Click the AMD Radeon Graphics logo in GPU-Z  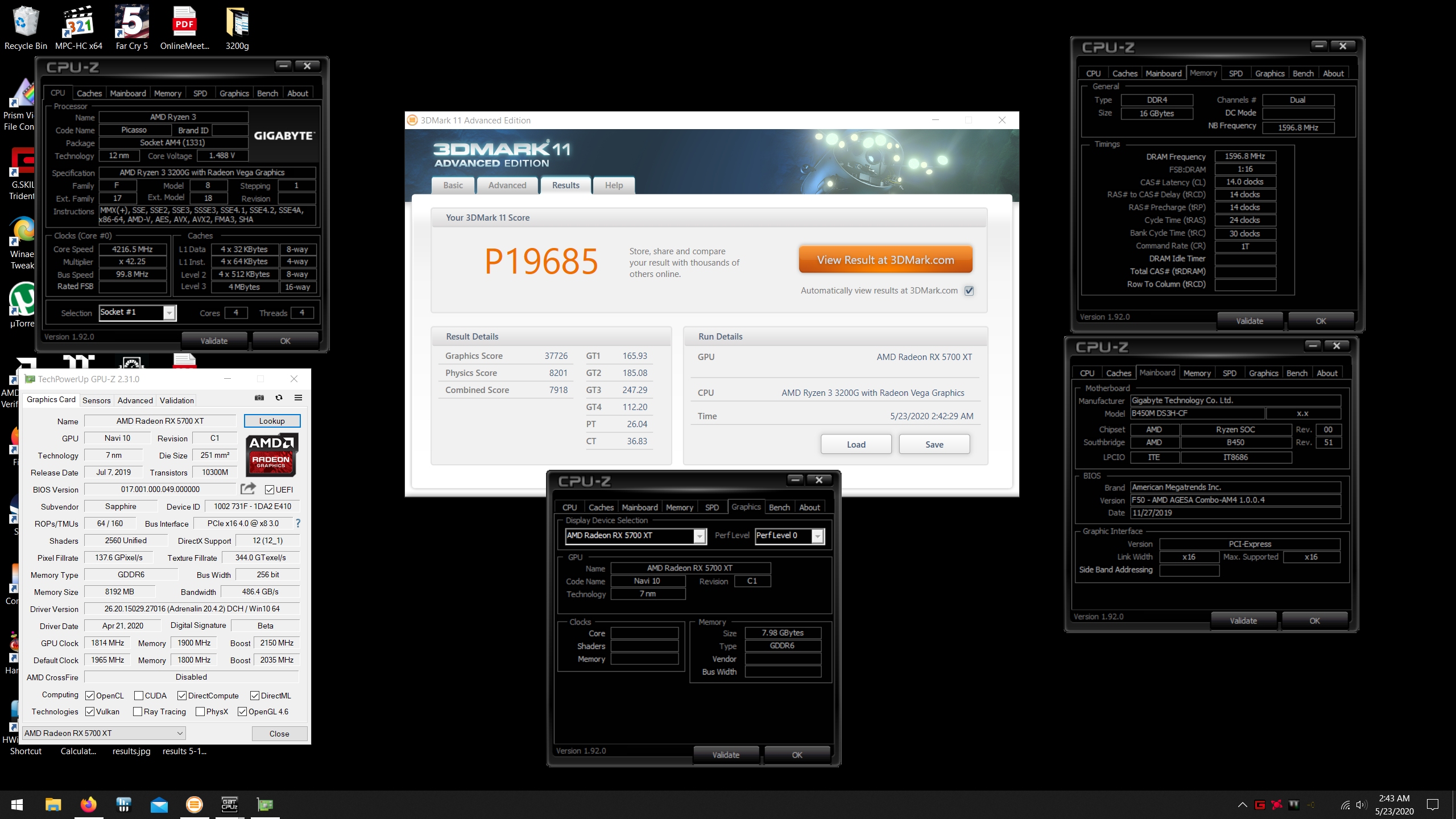[271, 455]
